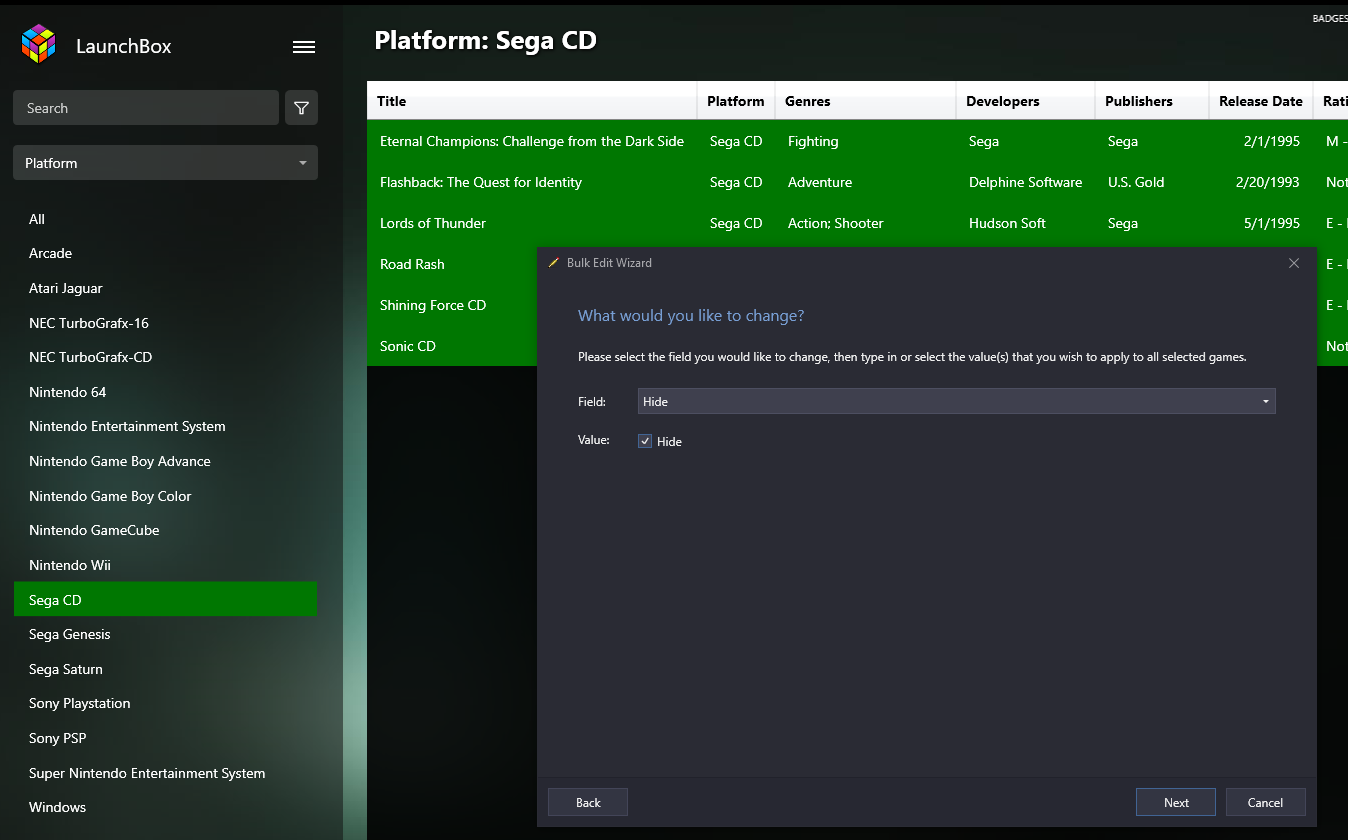The height and width of the screenshot is (840, 1348).
Task: Expand the Field dropdown set to Hide
Action: [x=956, y=401]
